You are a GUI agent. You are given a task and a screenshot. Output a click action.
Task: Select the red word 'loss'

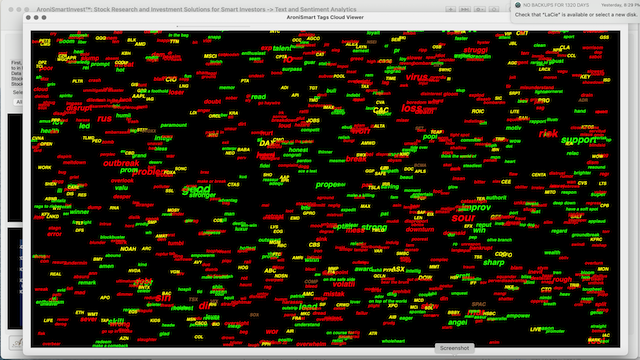tap(411, 108)
